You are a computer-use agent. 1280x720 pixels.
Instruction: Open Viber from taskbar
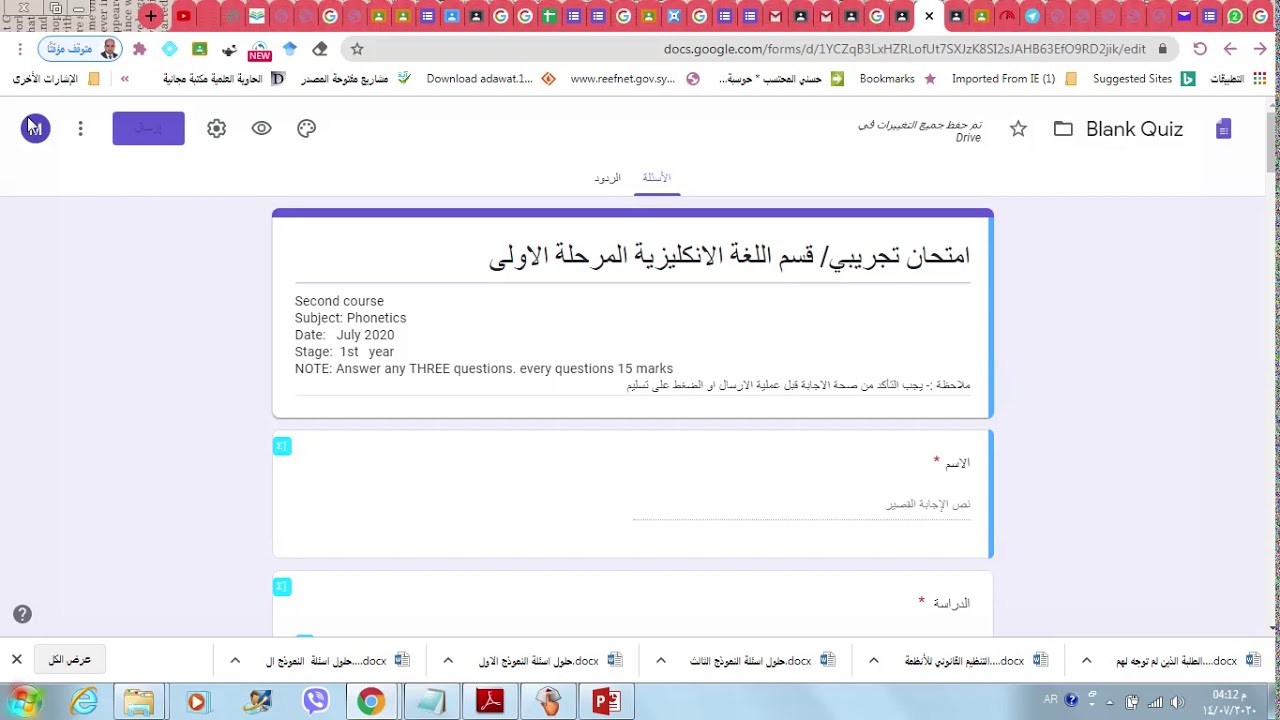(316, 702)
